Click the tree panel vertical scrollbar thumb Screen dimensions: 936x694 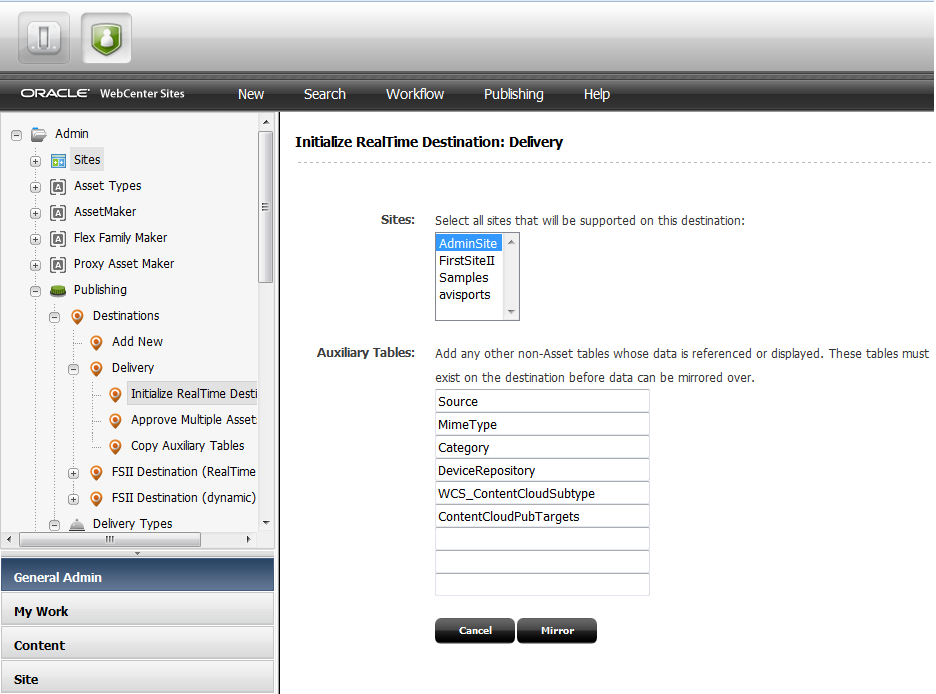click(x=266, y=207)
